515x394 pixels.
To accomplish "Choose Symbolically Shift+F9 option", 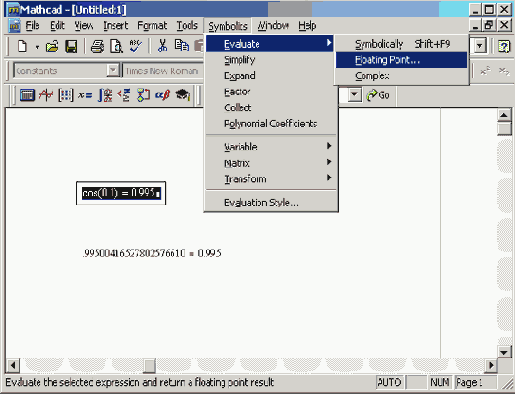I will [402, 44].
